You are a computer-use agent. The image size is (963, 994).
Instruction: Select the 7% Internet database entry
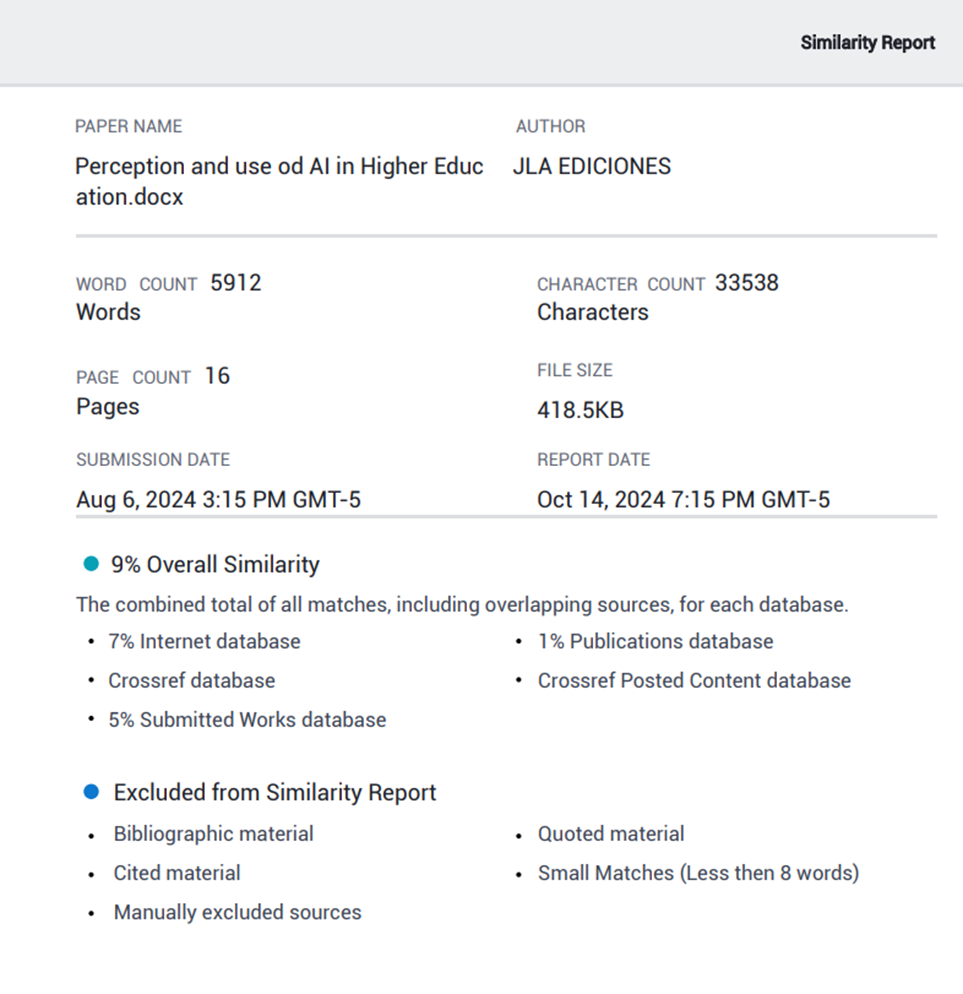point(204,641)
